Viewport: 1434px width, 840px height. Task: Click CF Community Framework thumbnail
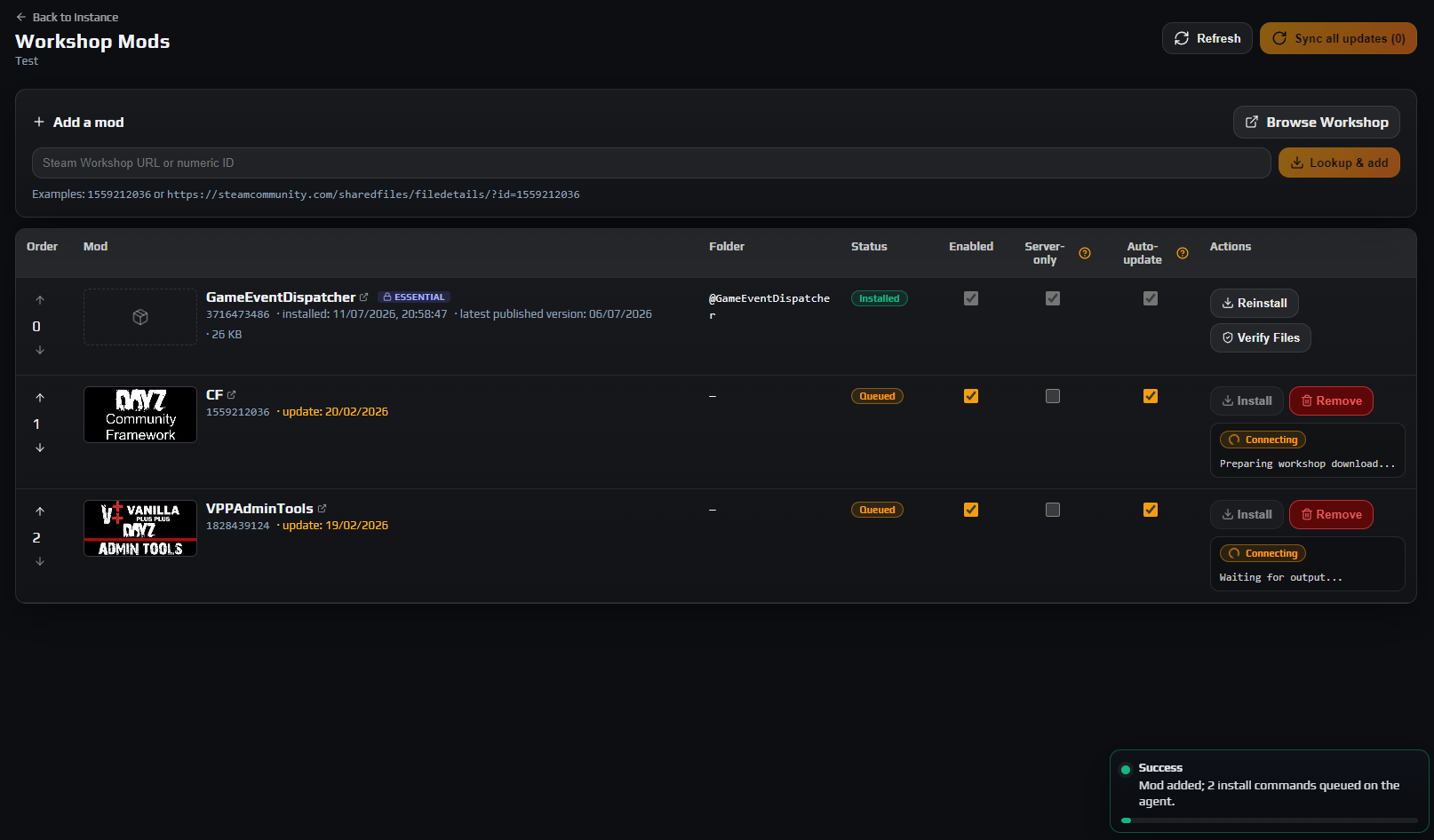pyautogui.click(x=140, y=415)
